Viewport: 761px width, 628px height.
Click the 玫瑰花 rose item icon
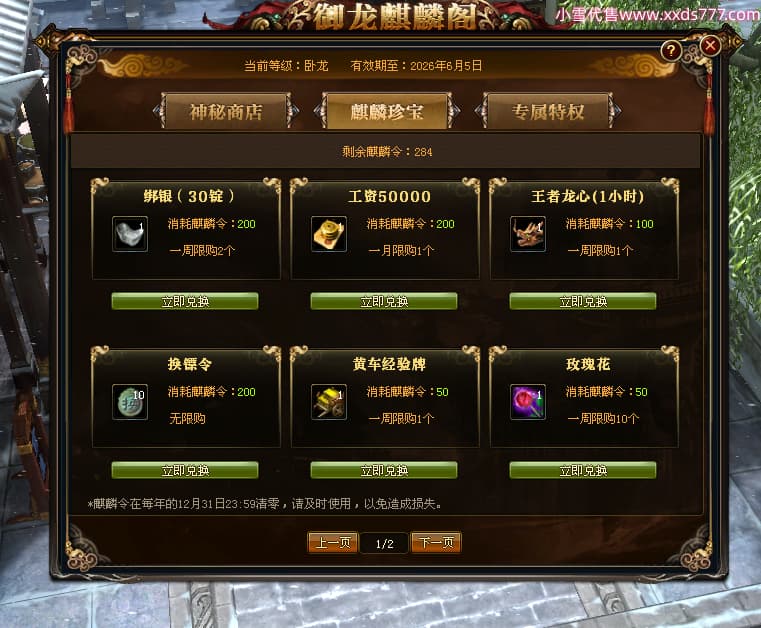click(528, 402)
